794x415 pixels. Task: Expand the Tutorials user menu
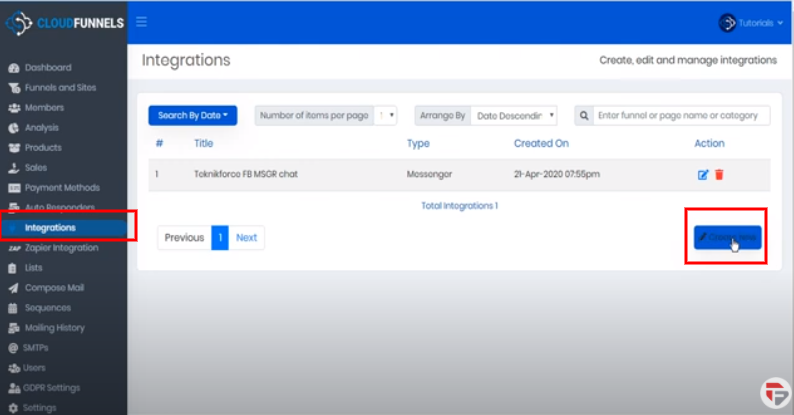(751, 22)
